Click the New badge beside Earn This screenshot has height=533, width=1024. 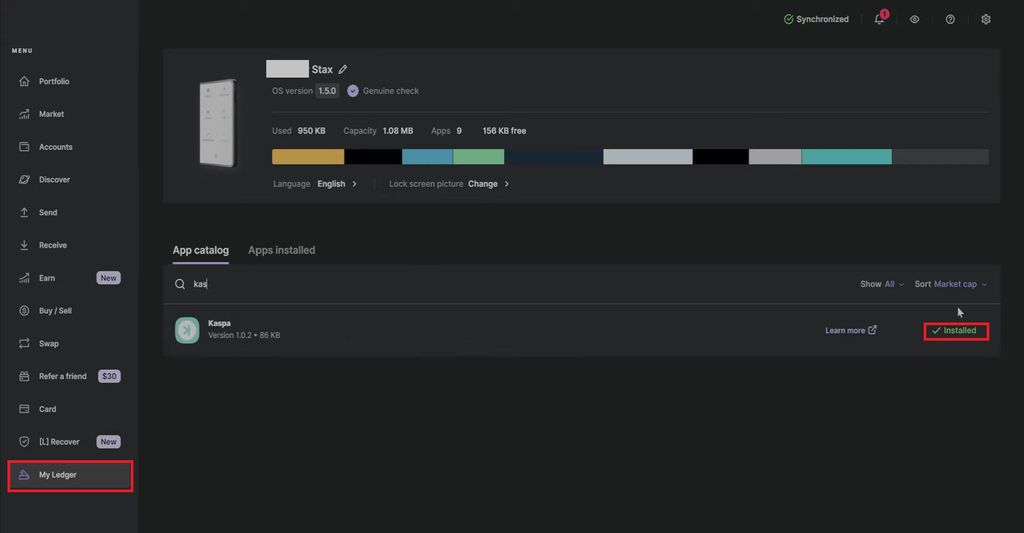[x=108, y=278]
